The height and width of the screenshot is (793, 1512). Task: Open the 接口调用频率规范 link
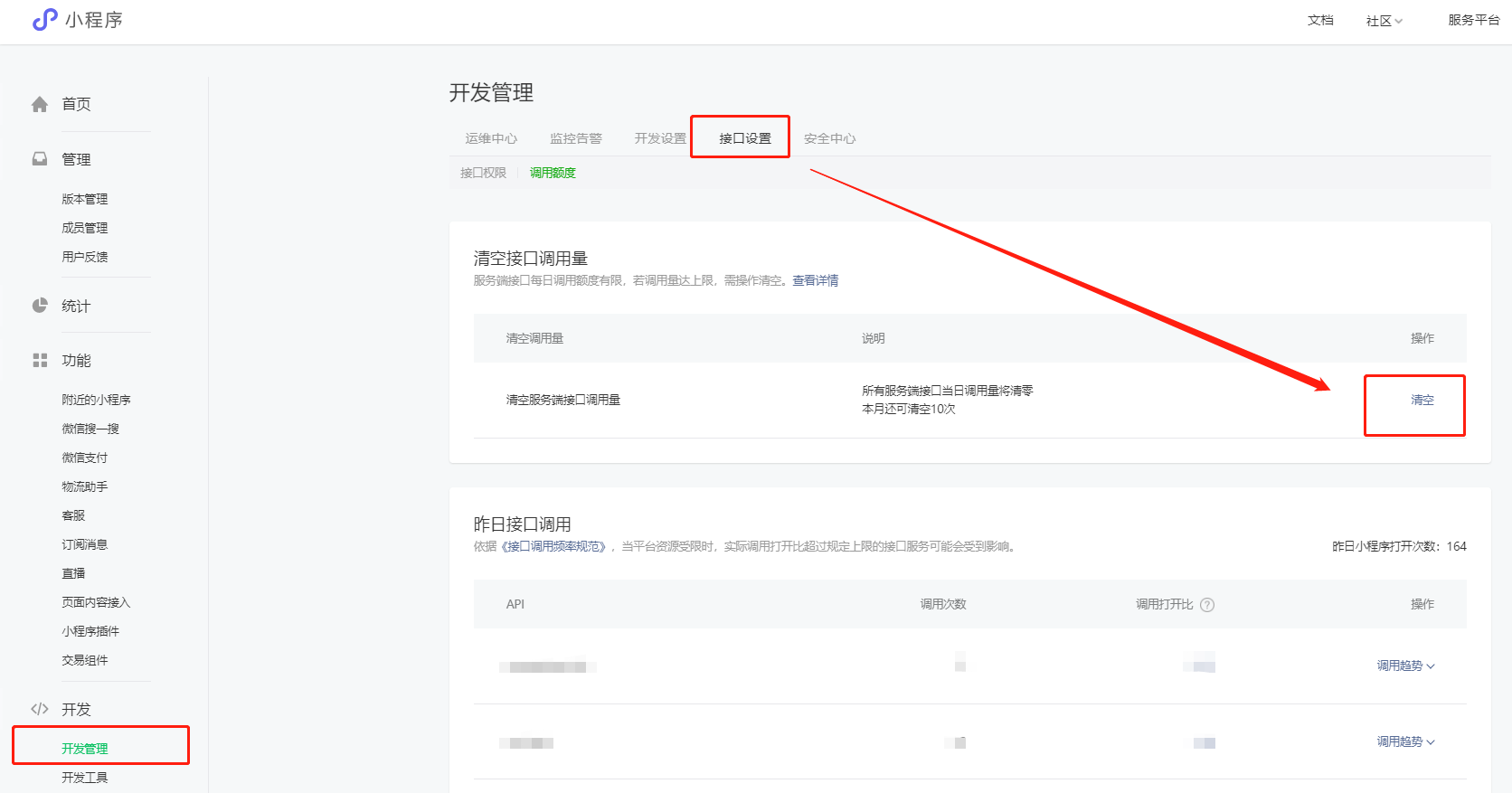[554, 546]
